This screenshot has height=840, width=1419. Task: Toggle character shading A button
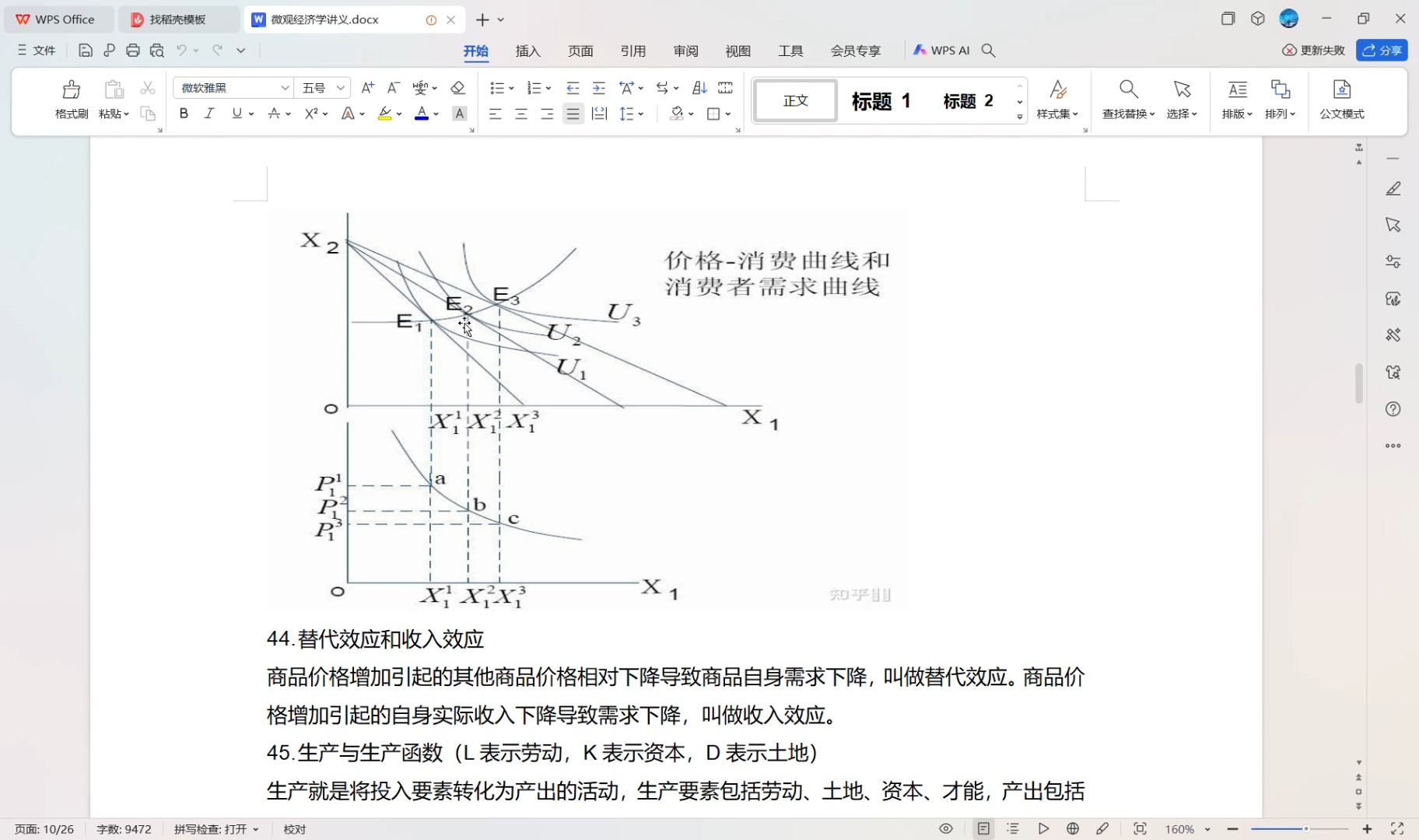460,114
